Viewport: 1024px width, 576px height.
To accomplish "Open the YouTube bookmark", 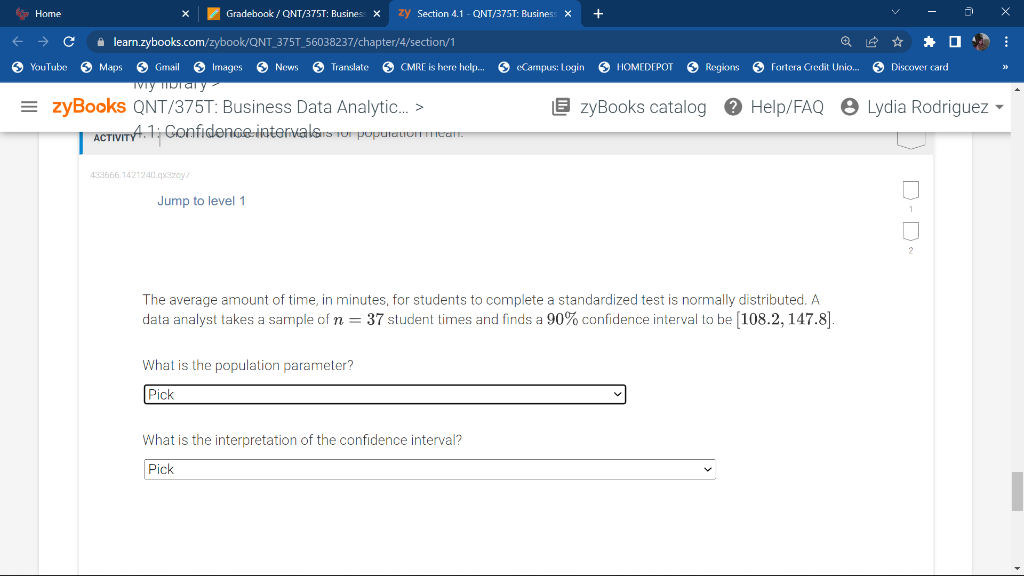I will pyautogui.click(x=39, y=67).
